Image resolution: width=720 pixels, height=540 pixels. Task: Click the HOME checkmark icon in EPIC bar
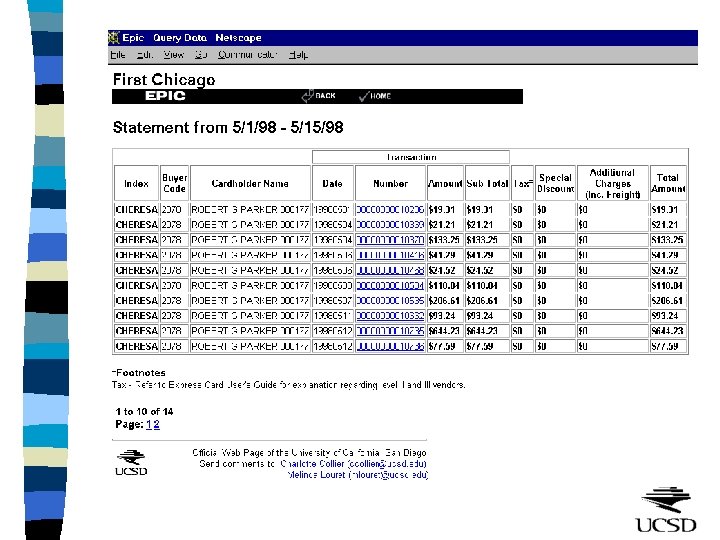pyautogui.click(x=364, y=96)
